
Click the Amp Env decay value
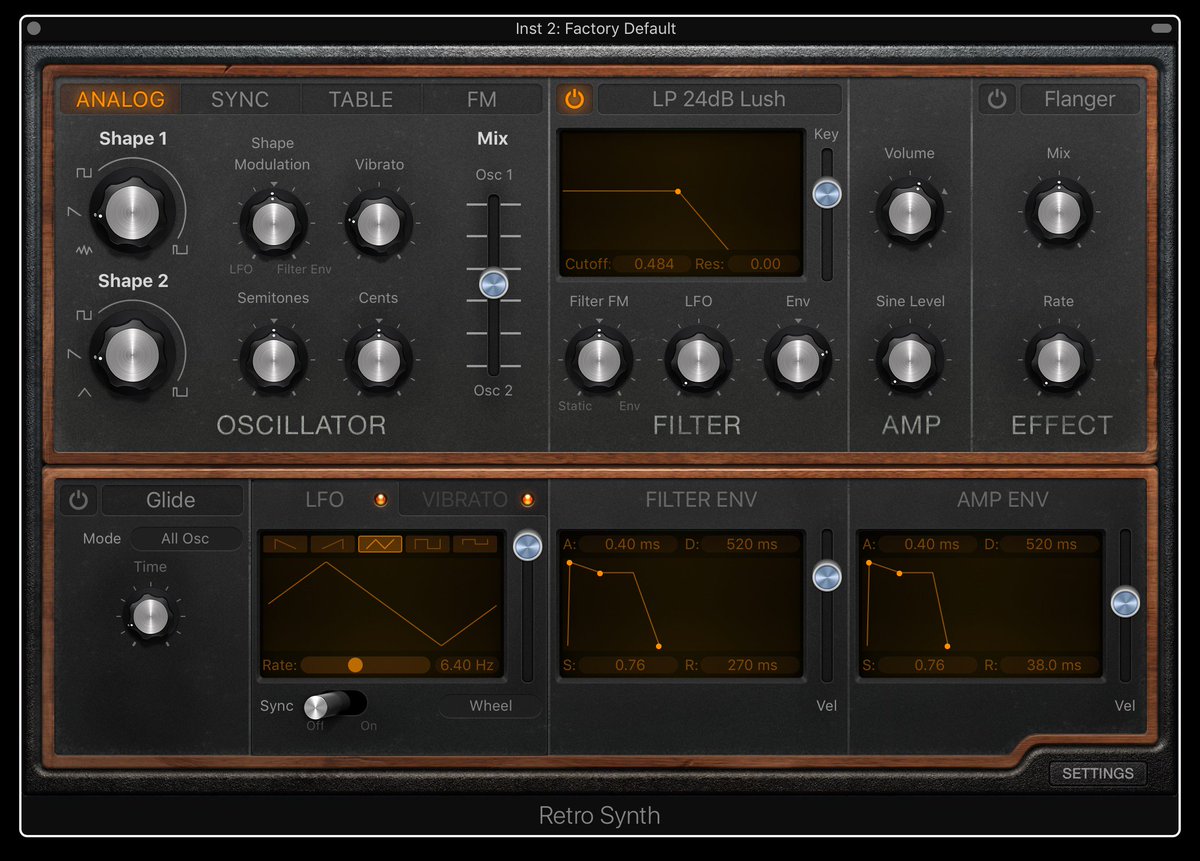1051,544
